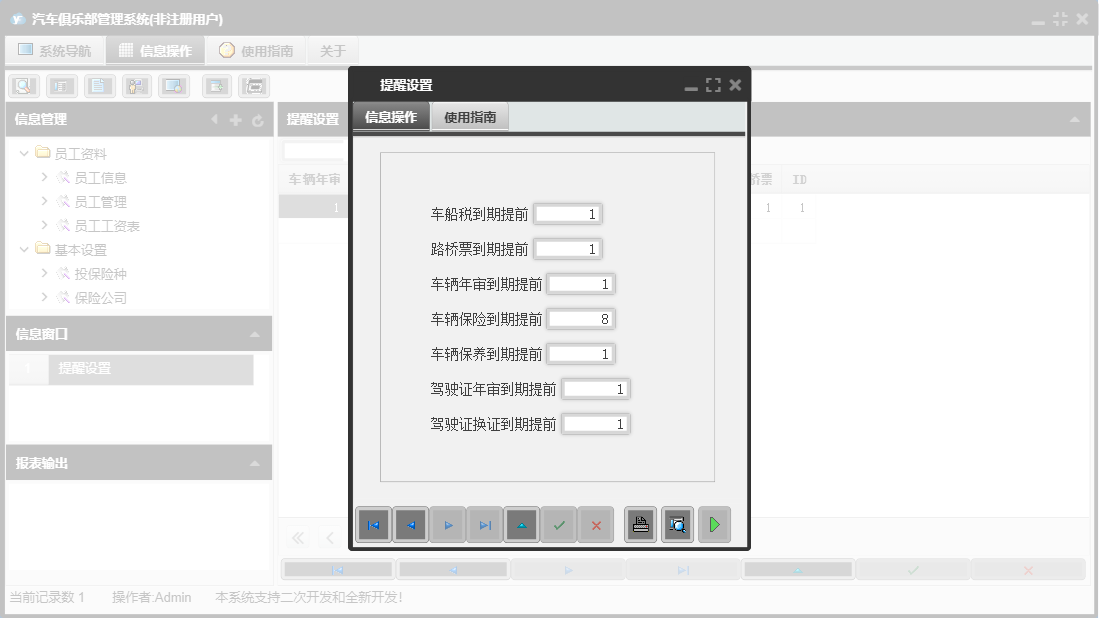Select 提醒设置 row in 信息窗口 list
The width and height of the screenshot is (1099, 618).
click(131, 369)
